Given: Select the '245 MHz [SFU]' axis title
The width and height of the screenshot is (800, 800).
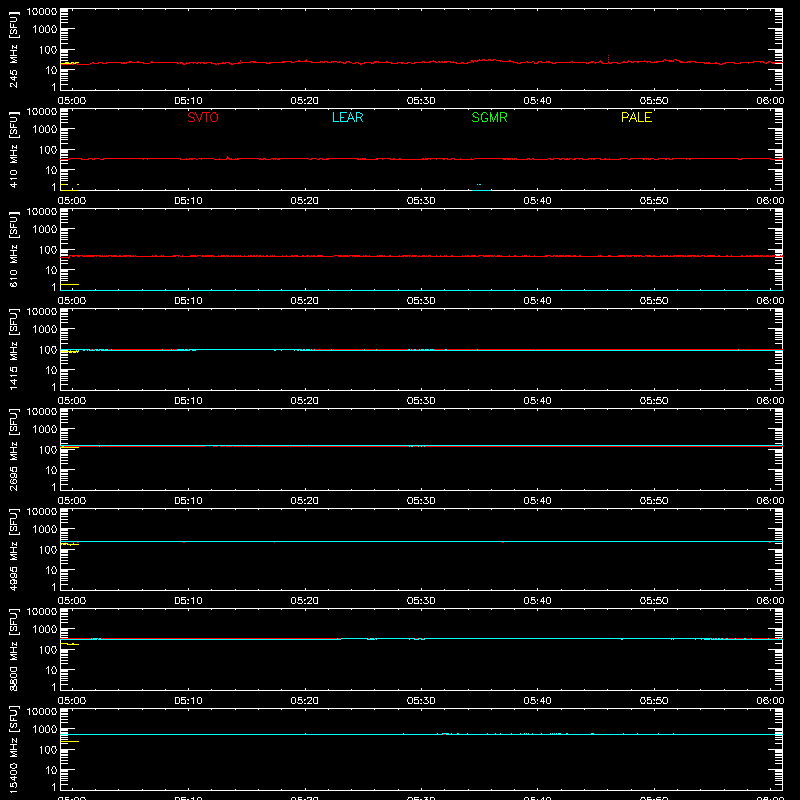Looking at the screenshot, I should 14,50.
